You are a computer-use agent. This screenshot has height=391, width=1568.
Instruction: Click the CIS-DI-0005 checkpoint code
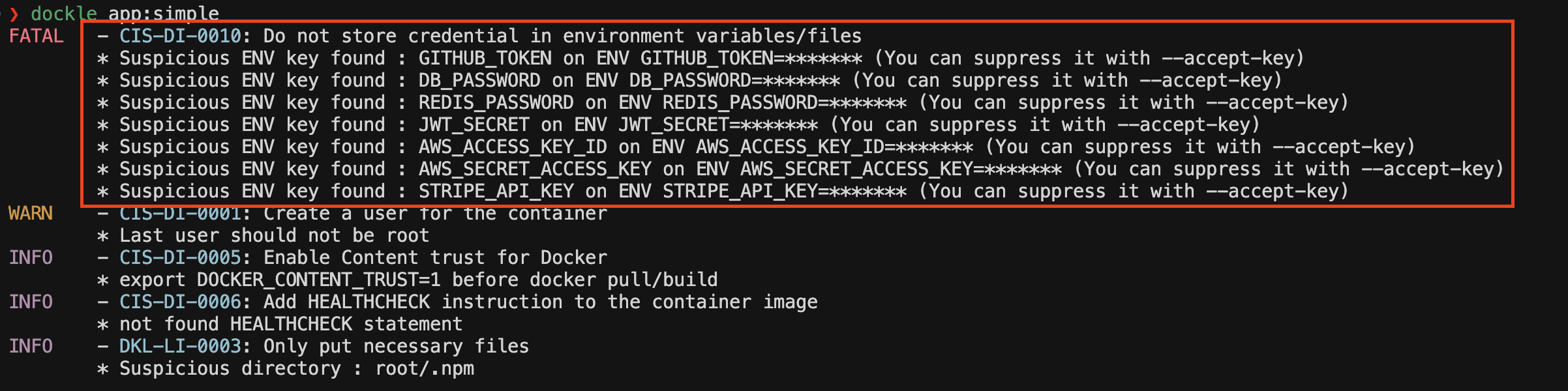click(x=180, y=258)
